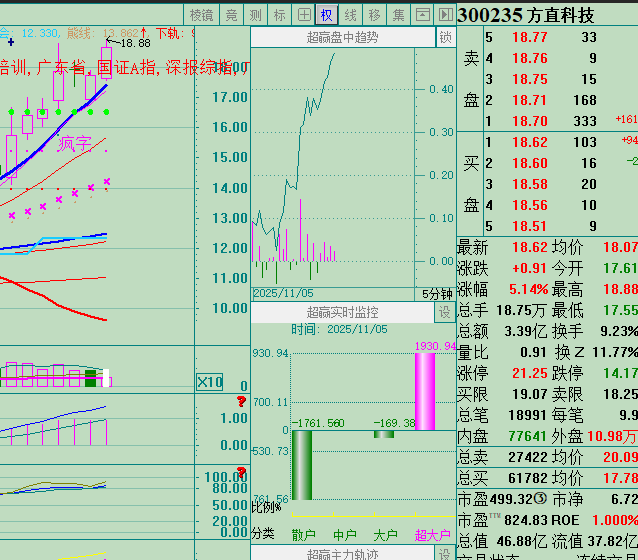This screenshot has width=638, height=560.
Task: Select the 测 toolbar icon
Action: 256,14
